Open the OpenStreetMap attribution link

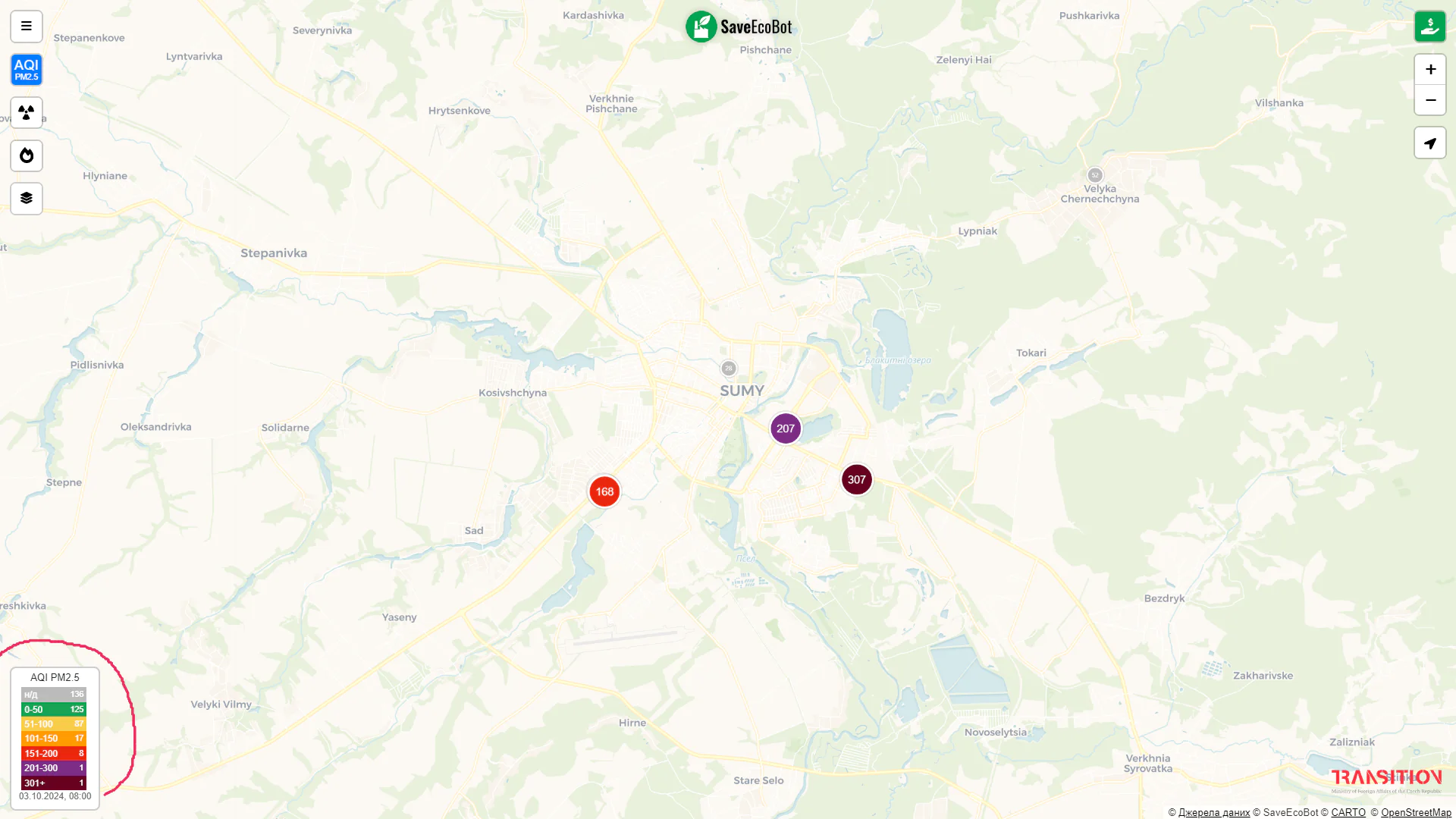(1416, 812)
